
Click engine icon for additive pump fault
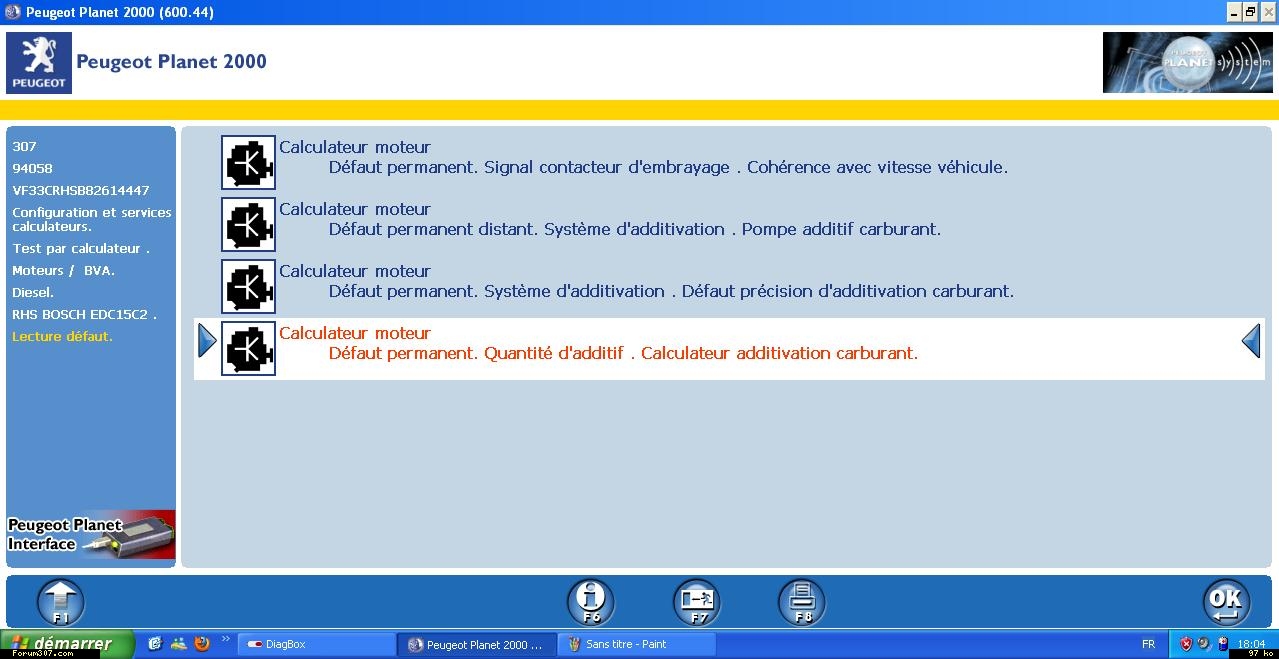248,225
